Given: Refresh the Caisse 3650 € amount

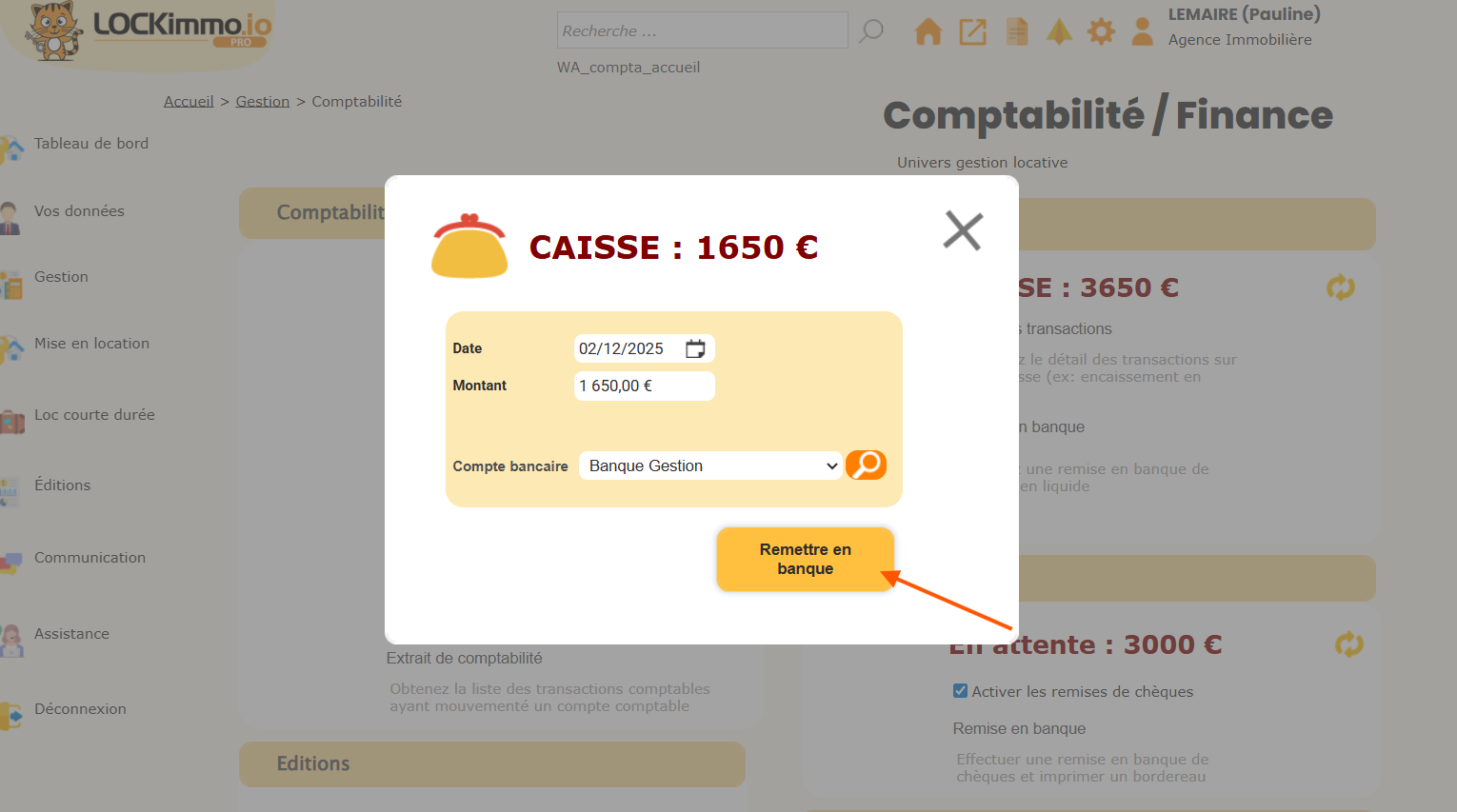Looking at the screenshot, I should tap(1340, 287).
